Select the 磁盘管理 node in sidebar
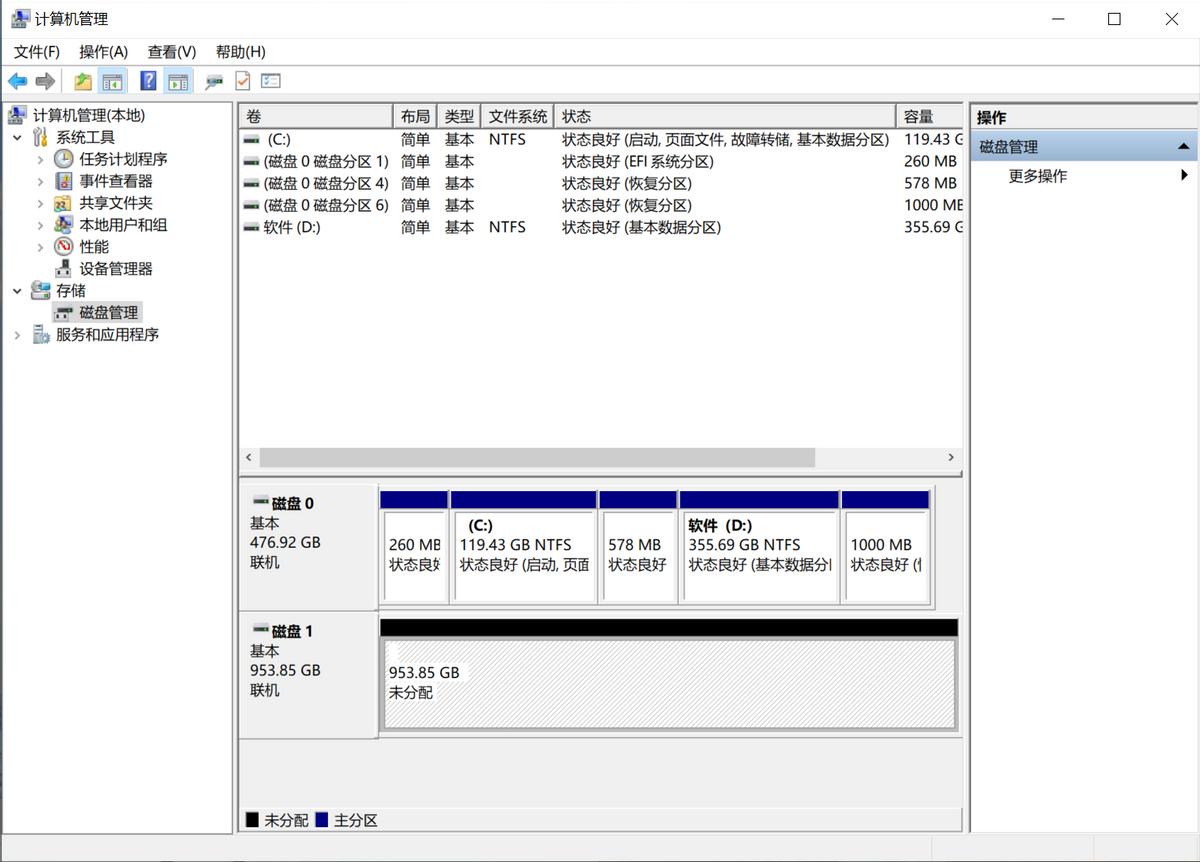This screenshot has height=862, width=1200. 108,312
